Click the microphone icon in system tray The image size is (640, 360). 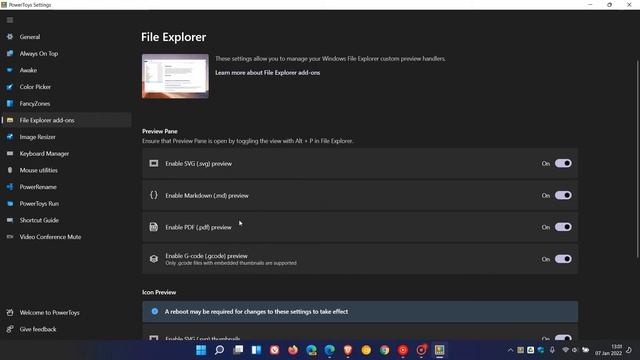pos(552,350)
